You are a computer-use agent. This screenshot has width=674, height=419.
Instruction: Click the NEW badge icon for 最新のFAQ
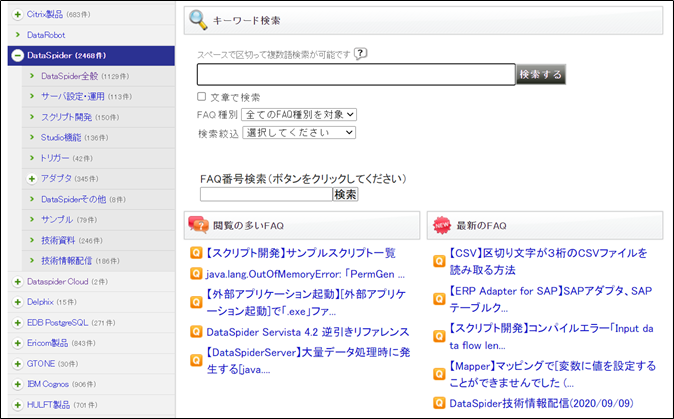click(x=441, y=224)
